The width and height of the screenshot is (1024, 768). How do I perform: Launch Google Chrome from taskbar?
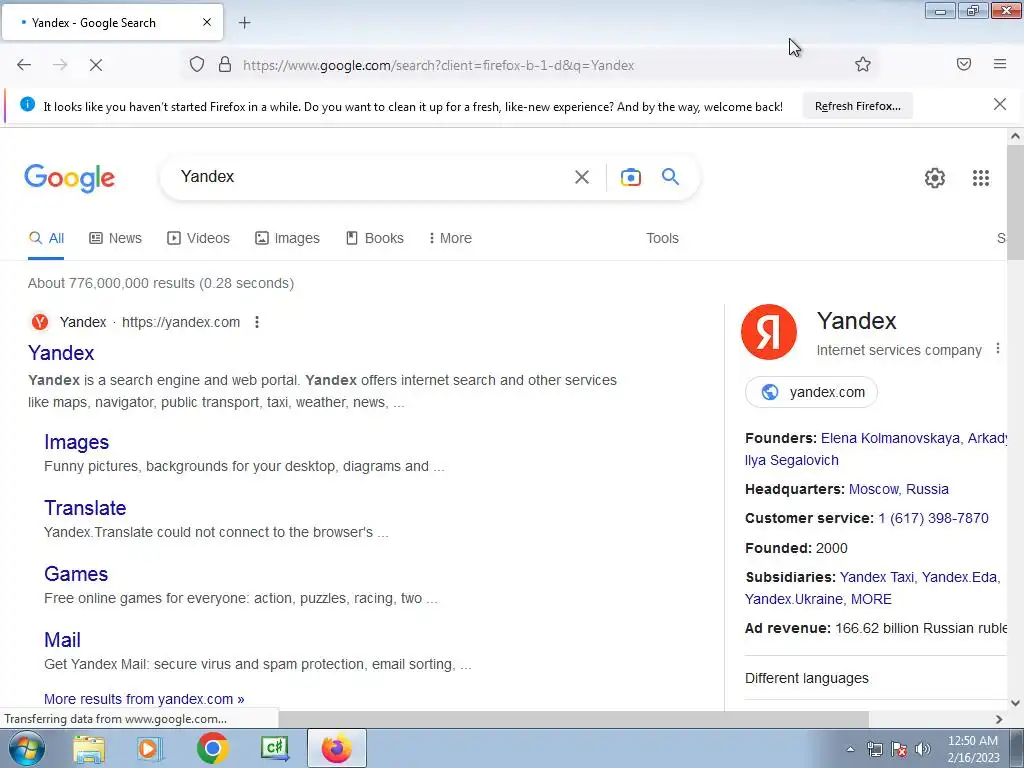point(212,749)
